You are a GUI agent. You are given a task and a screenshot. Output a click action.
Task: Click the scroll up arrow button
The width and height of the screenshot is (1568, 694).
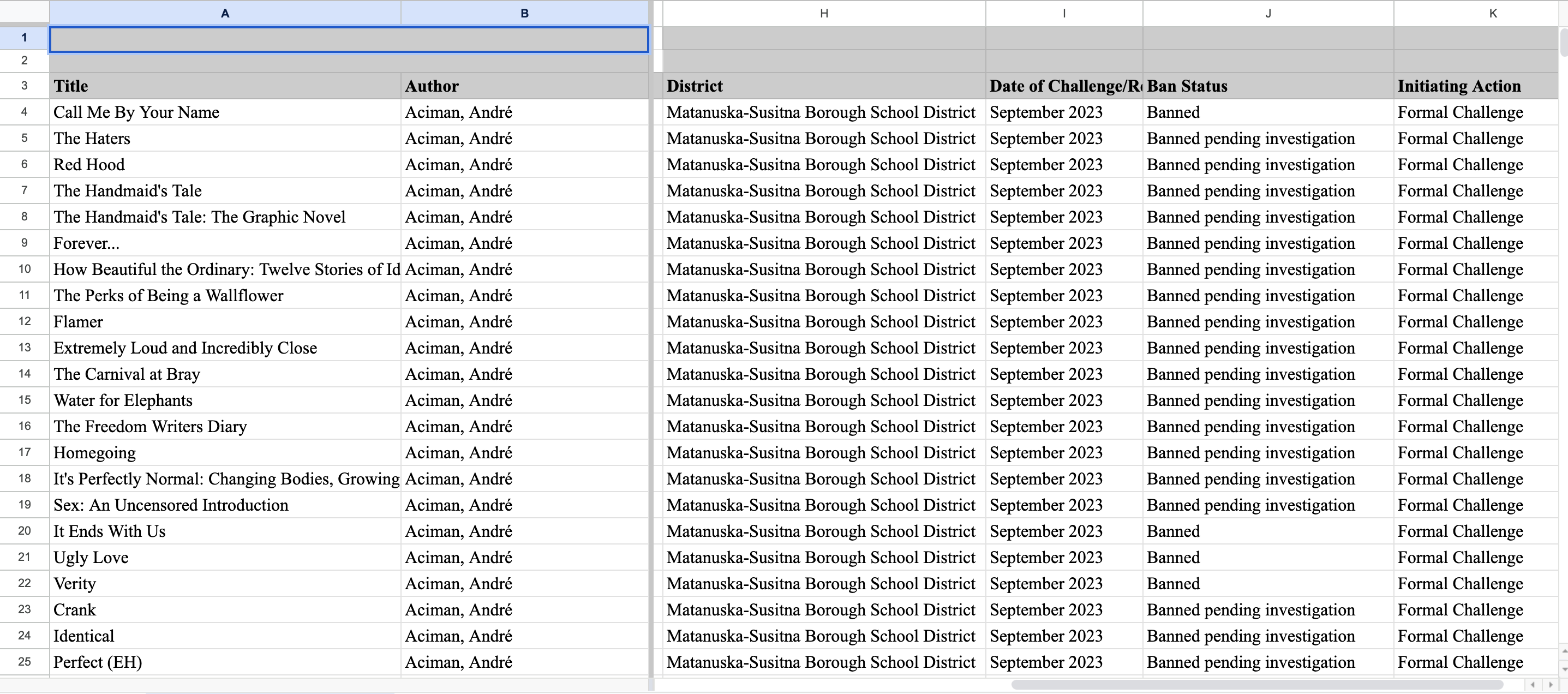[x=1564, y=651]
